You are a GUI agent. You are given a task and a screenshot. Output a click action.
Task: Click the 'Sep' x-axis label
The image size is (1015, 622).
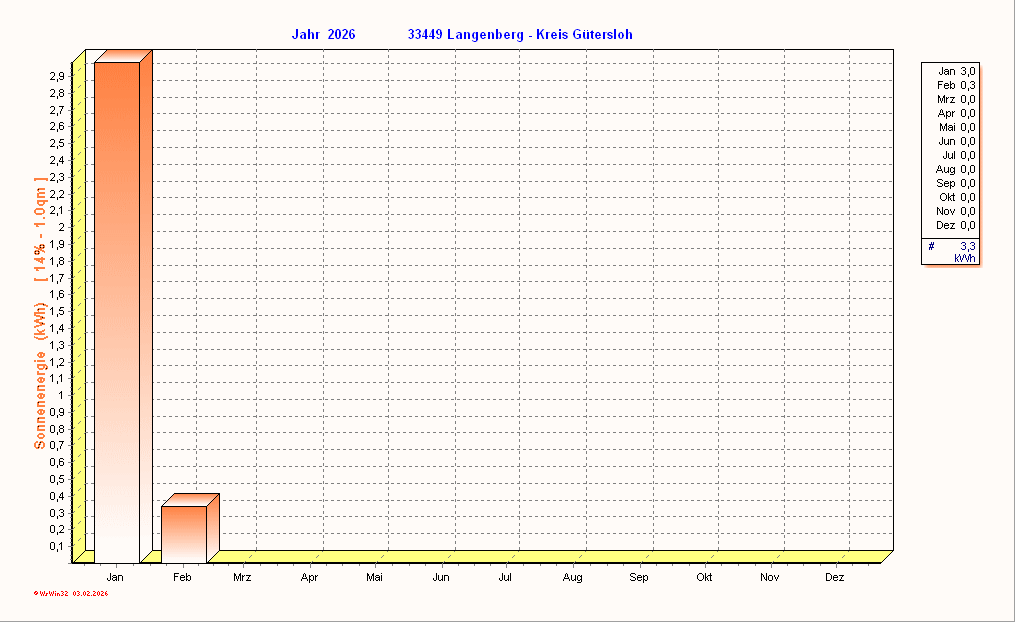pos(638,578)
